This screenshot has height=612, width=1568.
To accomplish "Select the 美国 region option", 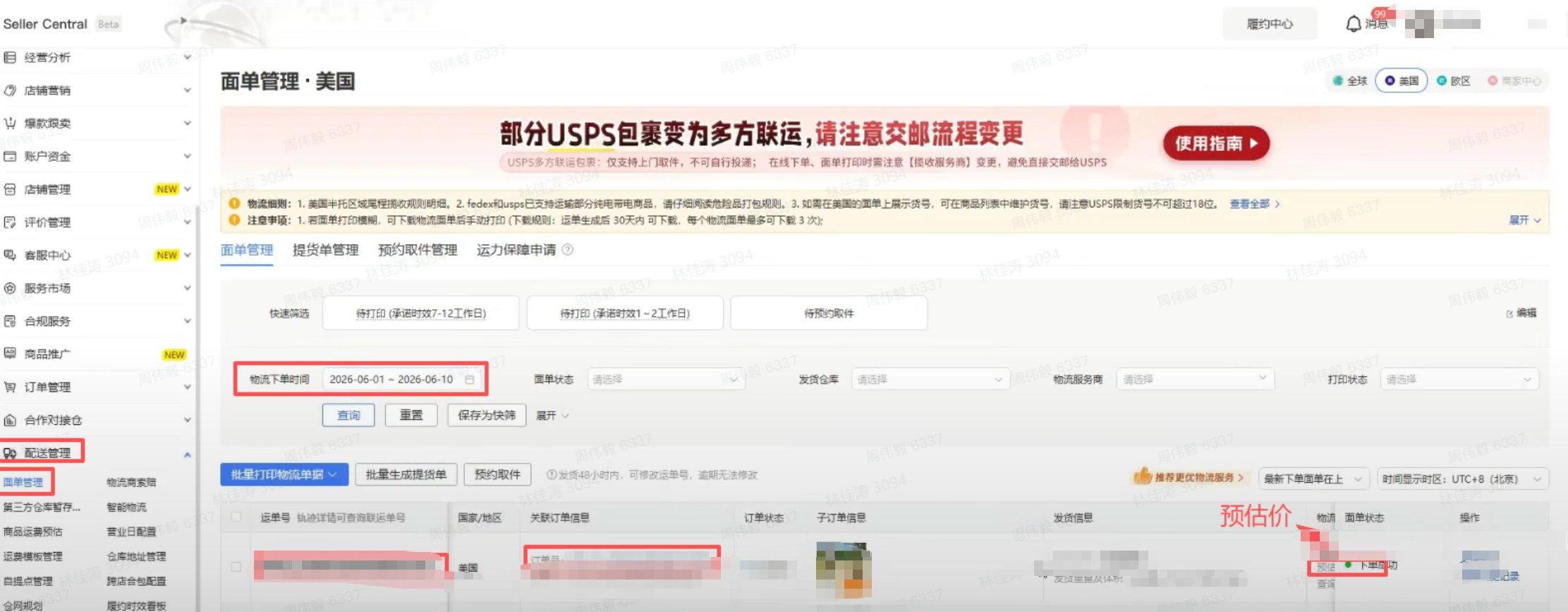I will tap(1402, 81).
